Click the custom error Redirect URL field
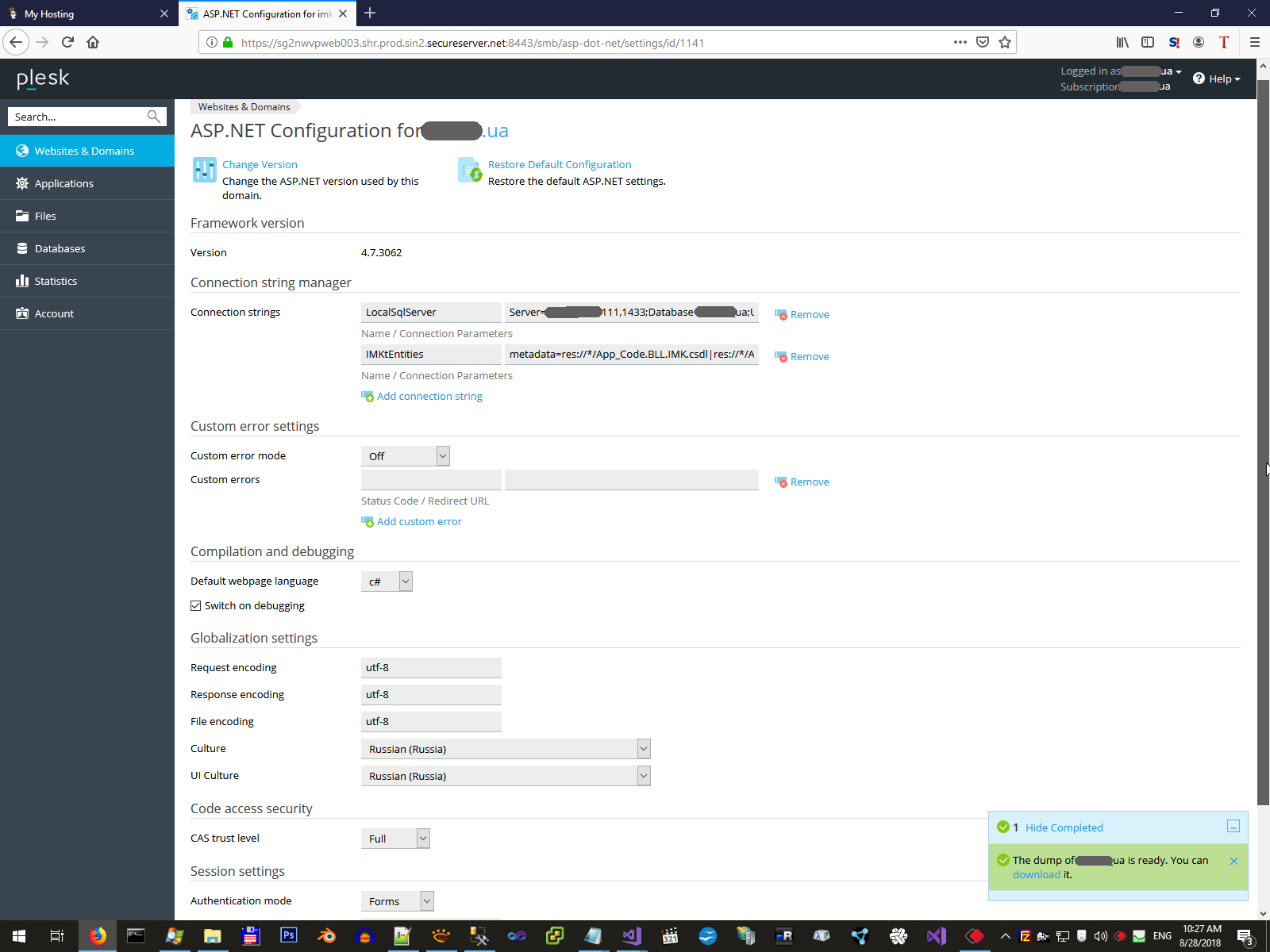Viewport: 1270px width, 952px height. coord(632,480)
